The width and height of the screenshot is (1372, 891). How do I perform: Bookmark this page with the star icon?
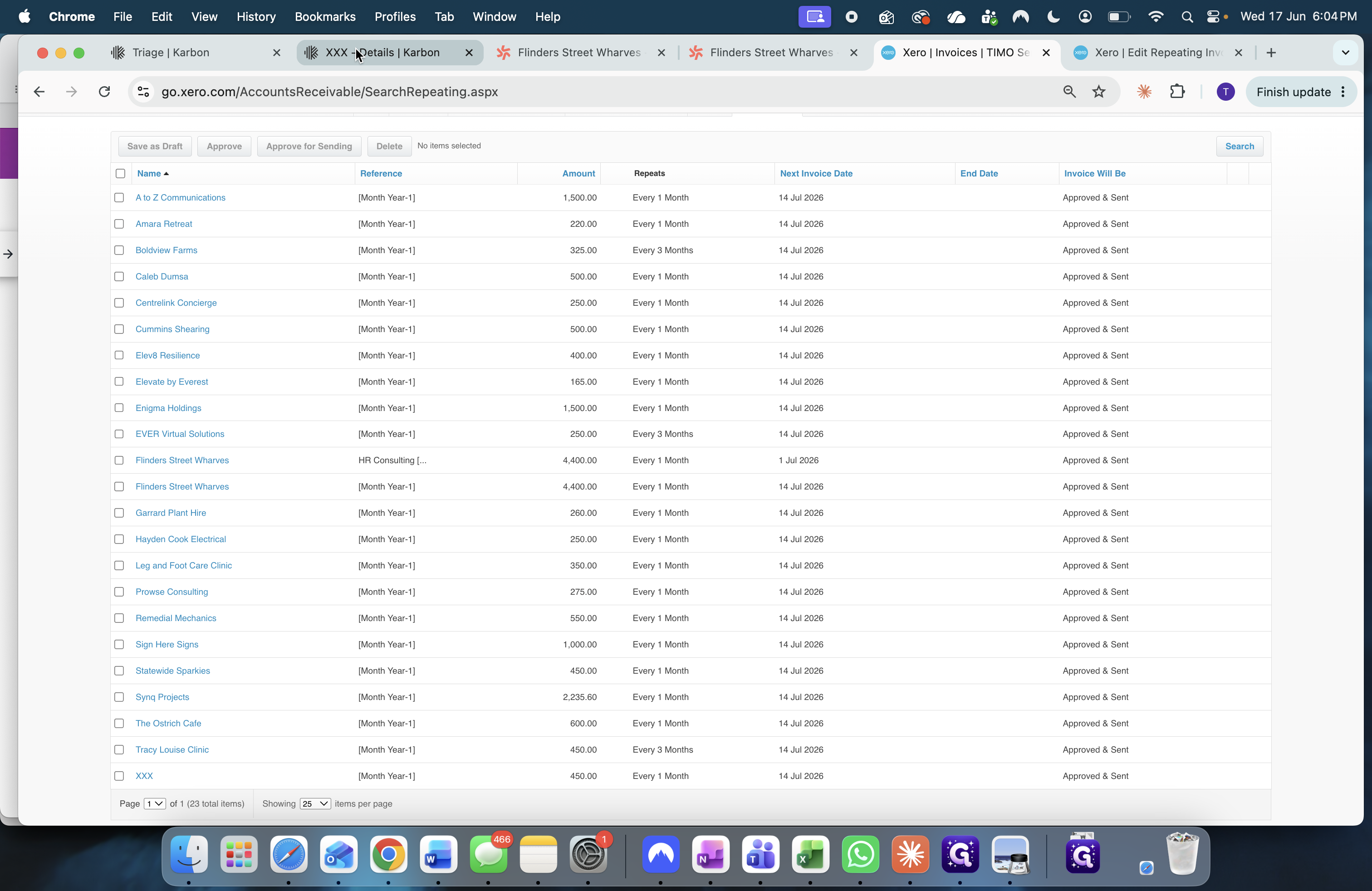(1099, 92)
